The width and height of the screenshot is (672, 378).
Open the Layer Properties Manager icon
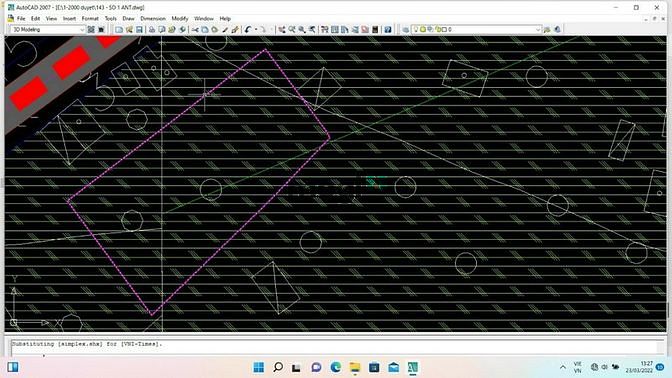(x=405, y=30)
